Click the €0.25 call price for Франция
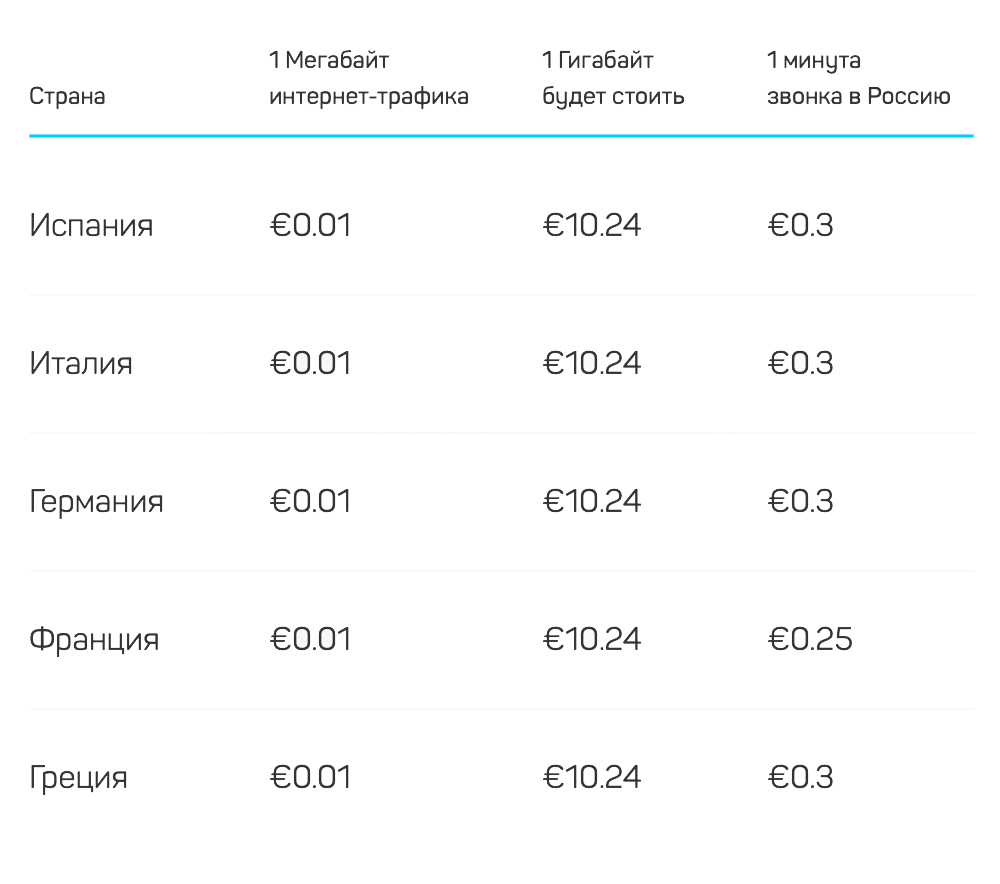 coord(810,639)
